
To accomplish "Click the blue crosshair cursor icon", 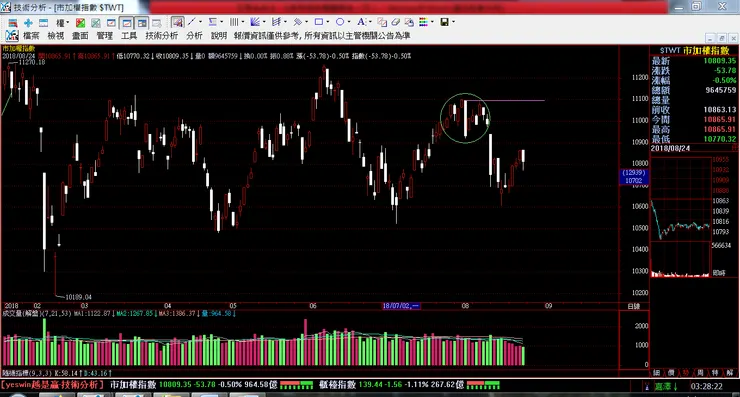I will (x=28, y=22).
